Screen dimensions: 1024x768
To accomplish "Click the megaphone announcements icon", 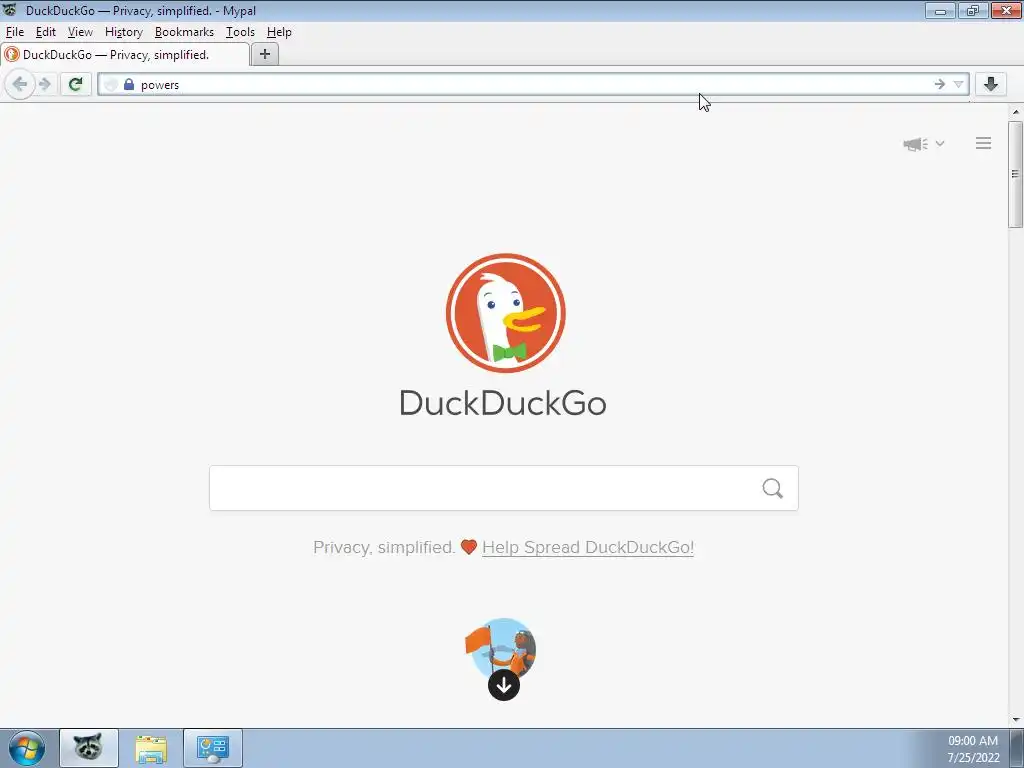I will [x=916, y=144].
